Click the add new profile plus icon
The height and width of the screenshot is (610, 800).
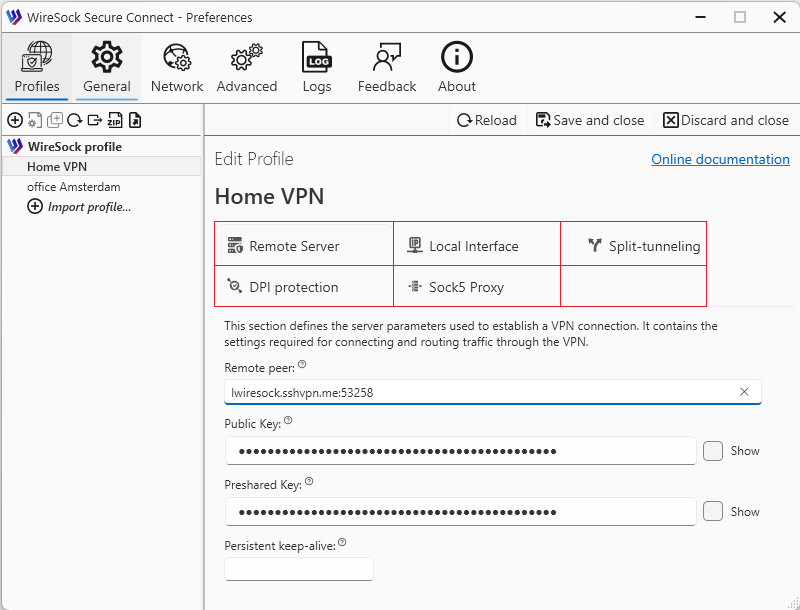(x=14, y=120)
